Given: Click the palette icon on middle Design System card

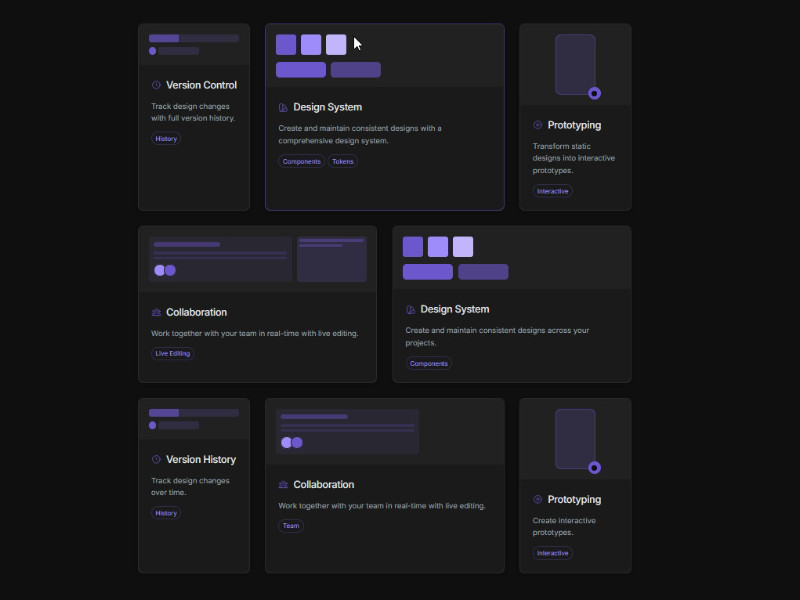Looking at the screenshot, I should [x=410, y=309].
